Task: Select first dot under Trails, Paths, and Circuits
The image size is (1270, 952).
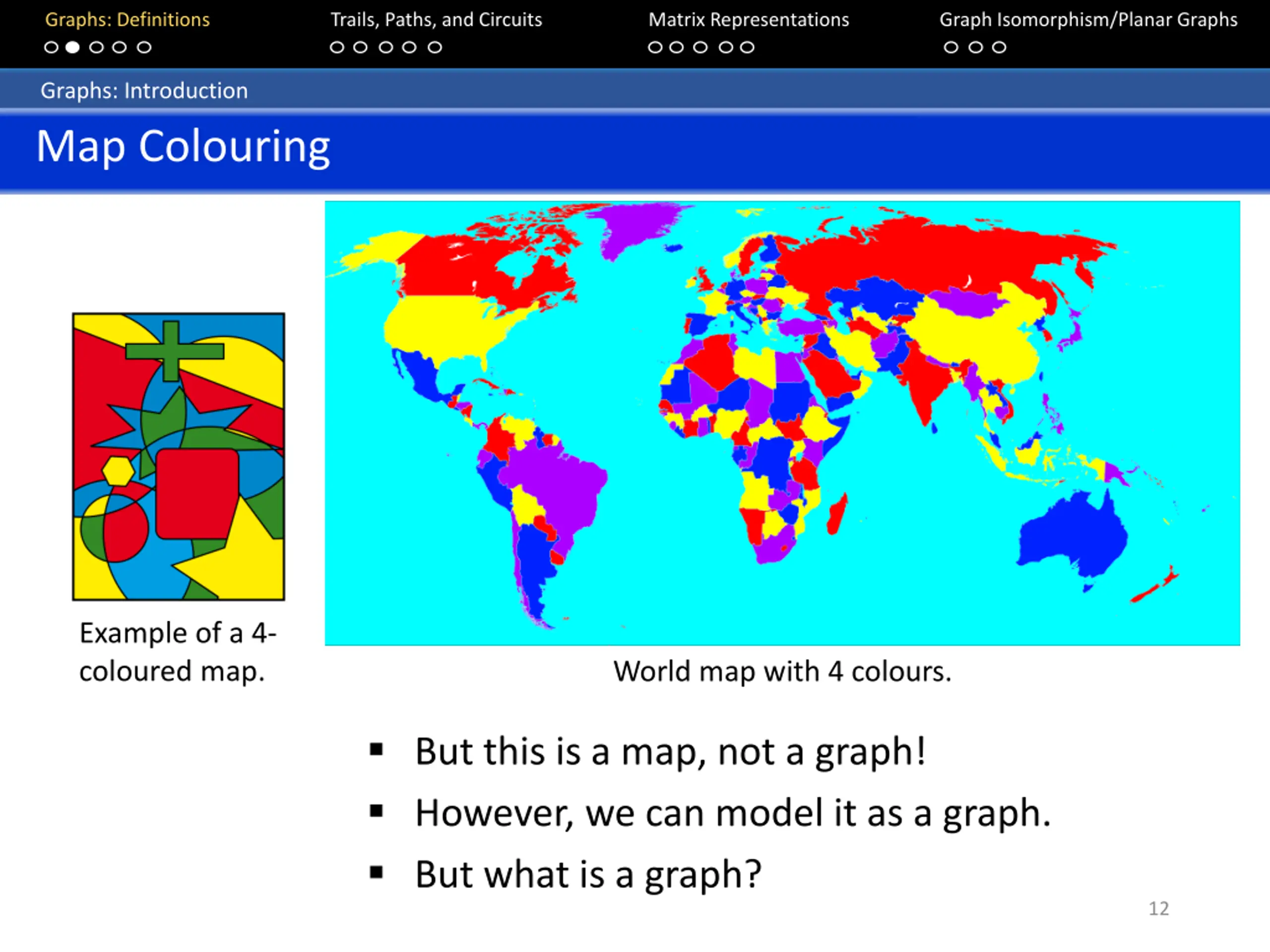Action: click(x=337, y=48)
